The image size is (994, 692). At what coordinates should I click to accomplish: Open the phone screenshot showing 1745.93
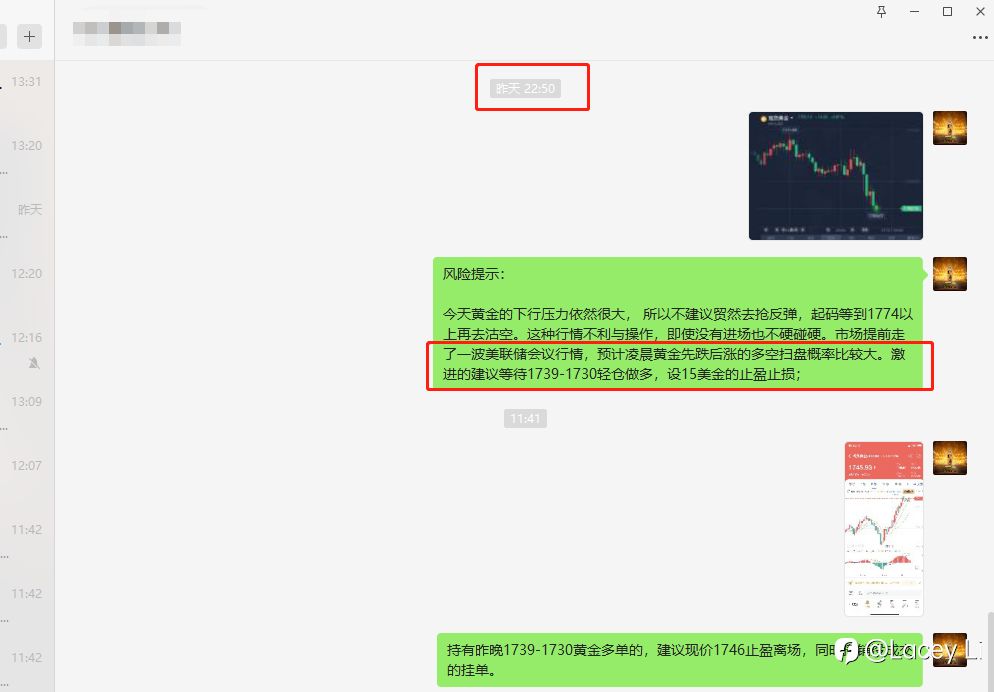pos(884,529)
